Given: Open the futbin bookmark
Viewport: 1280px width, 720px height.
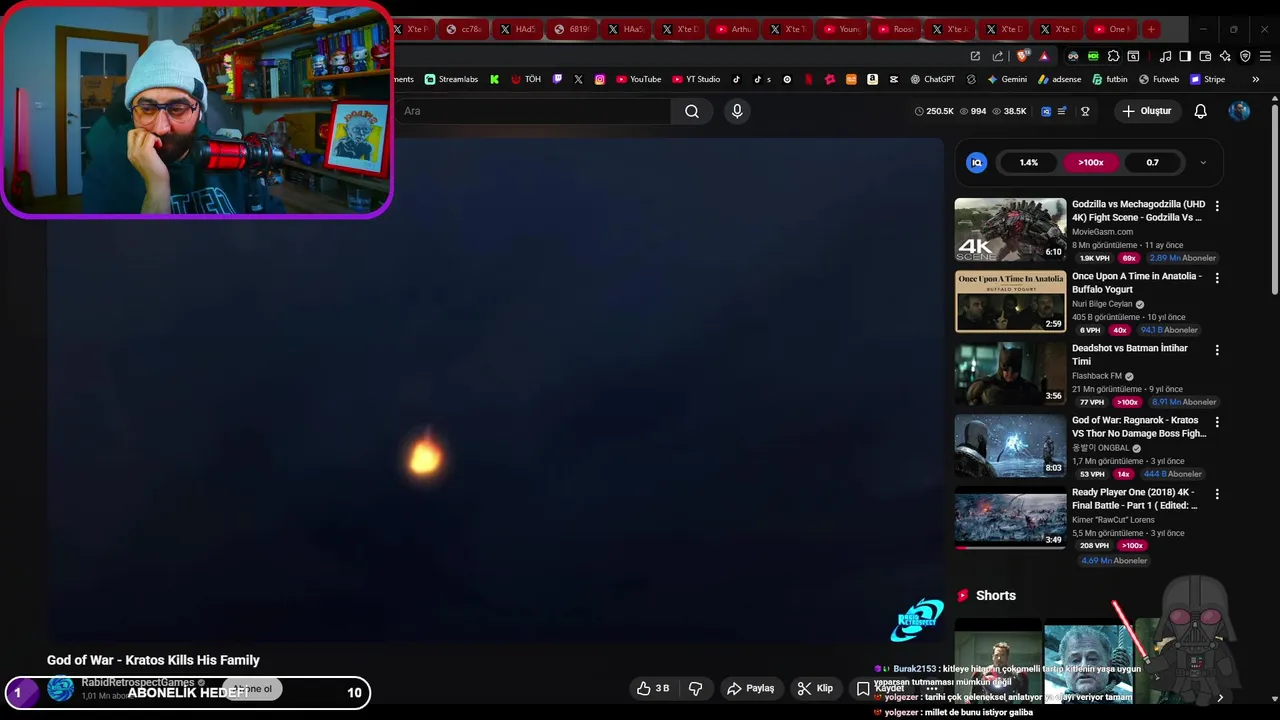Looking at the screenshot, I should tap(1110, 79).
